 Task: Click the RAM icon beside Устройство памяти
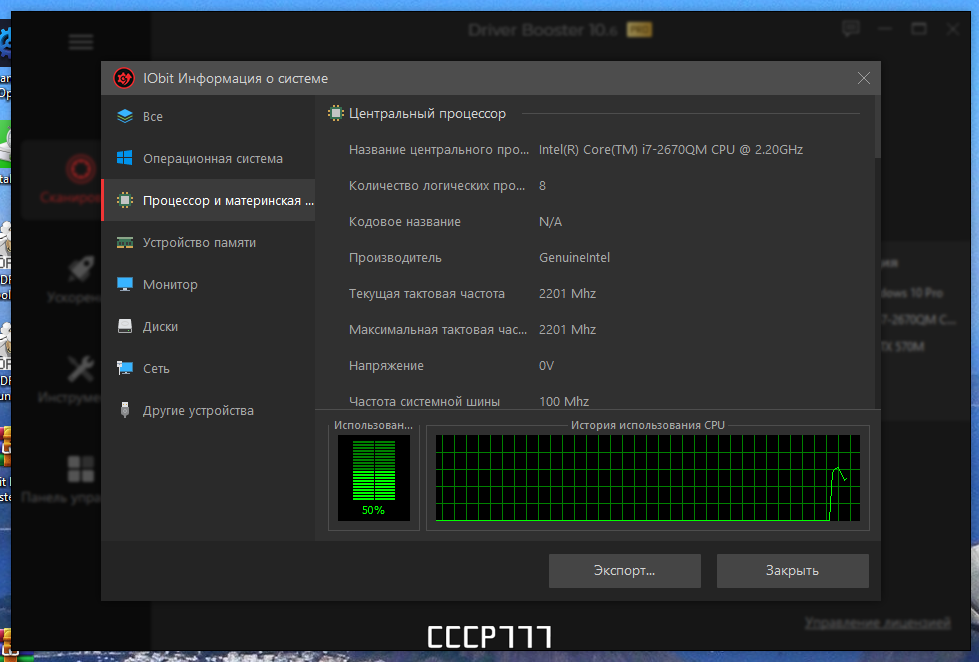point(125,242)
